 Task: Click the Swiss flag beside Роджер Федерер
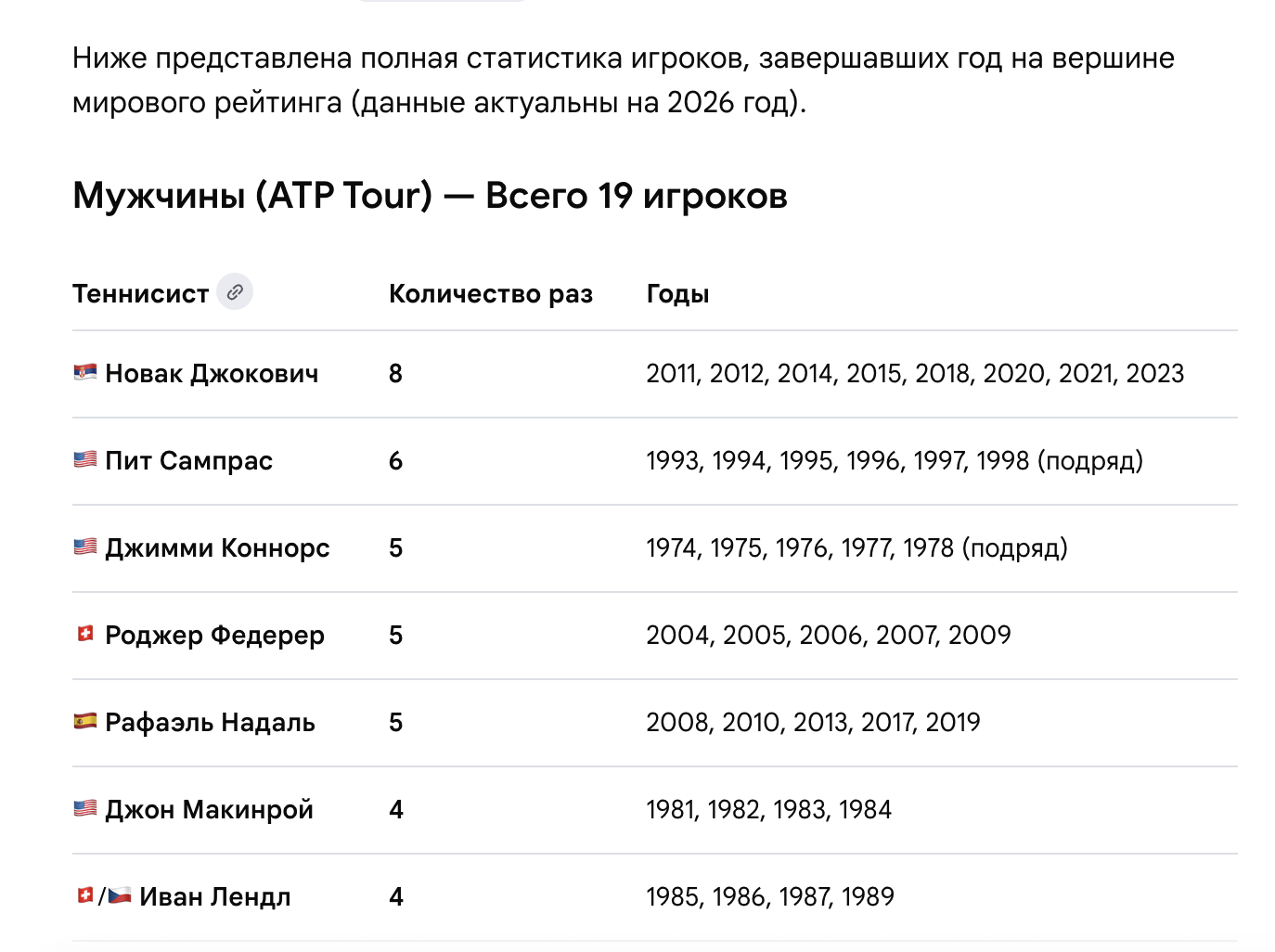85,634
